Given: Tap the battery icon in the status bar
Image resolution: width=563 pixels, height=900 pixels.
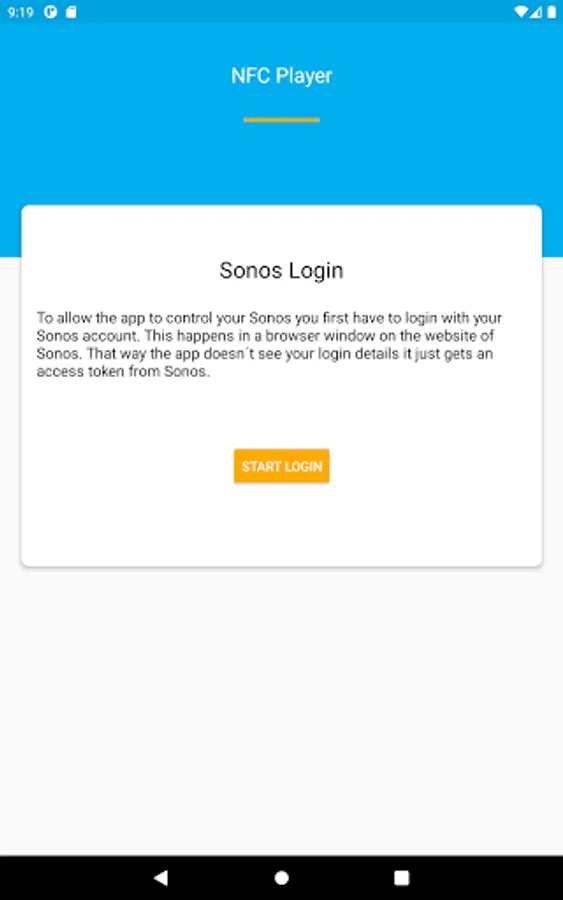Looking at the screenshot, I should (x=552, y=12).
